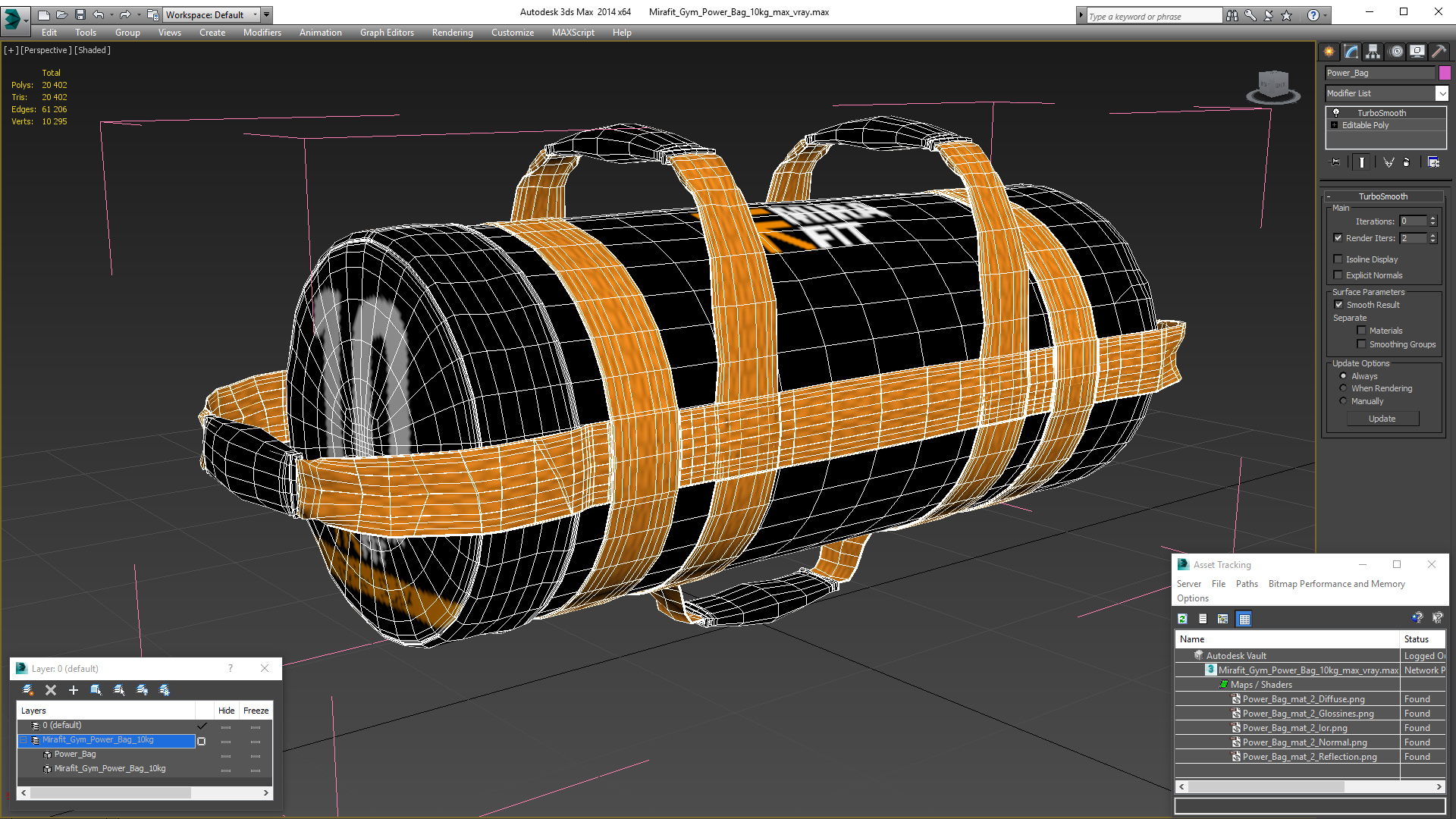Switch to the Modify command panel tab
This screenshot has height=819, width=1456.
coord(1351,52)
